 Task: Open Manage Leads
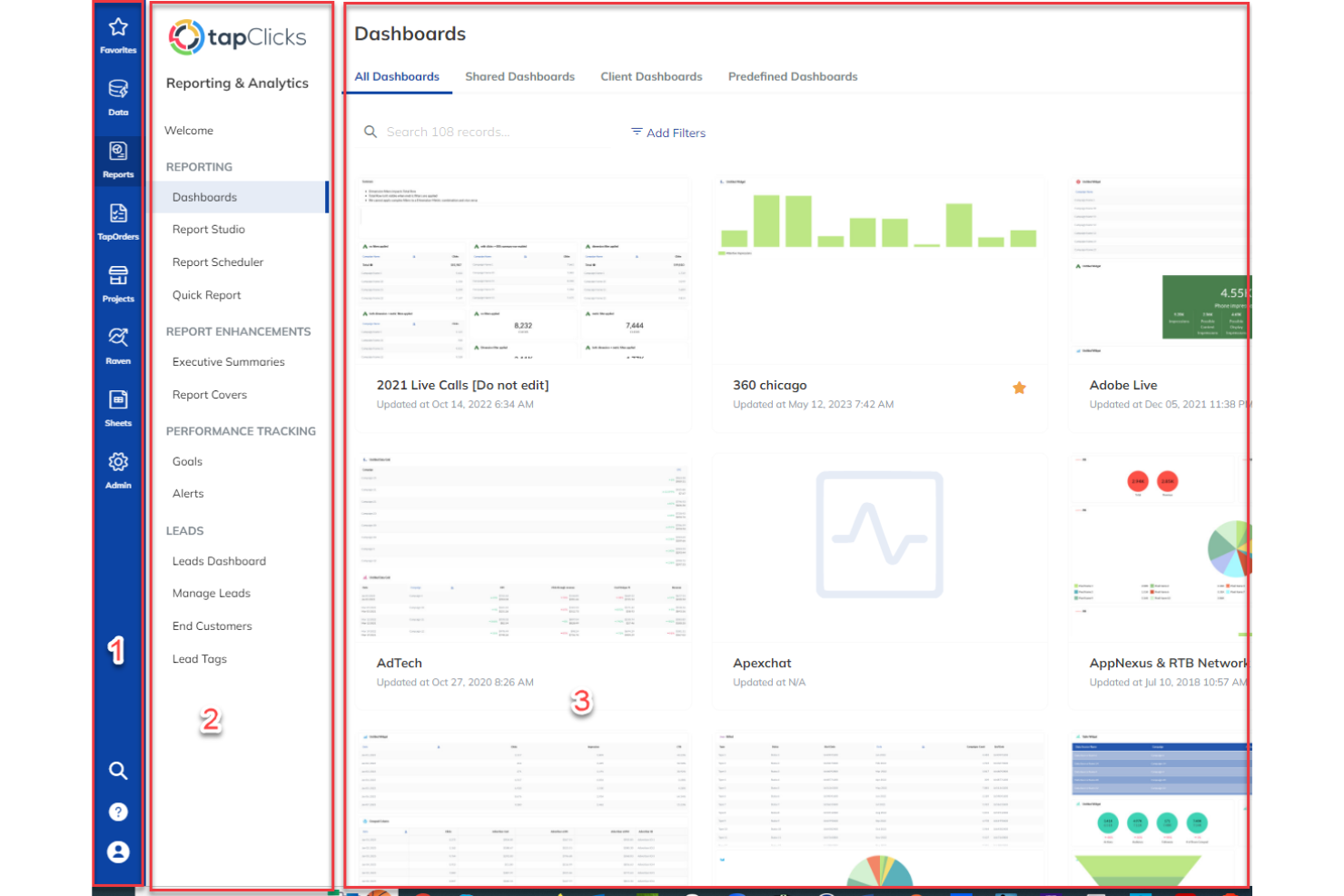pos(212,594)
